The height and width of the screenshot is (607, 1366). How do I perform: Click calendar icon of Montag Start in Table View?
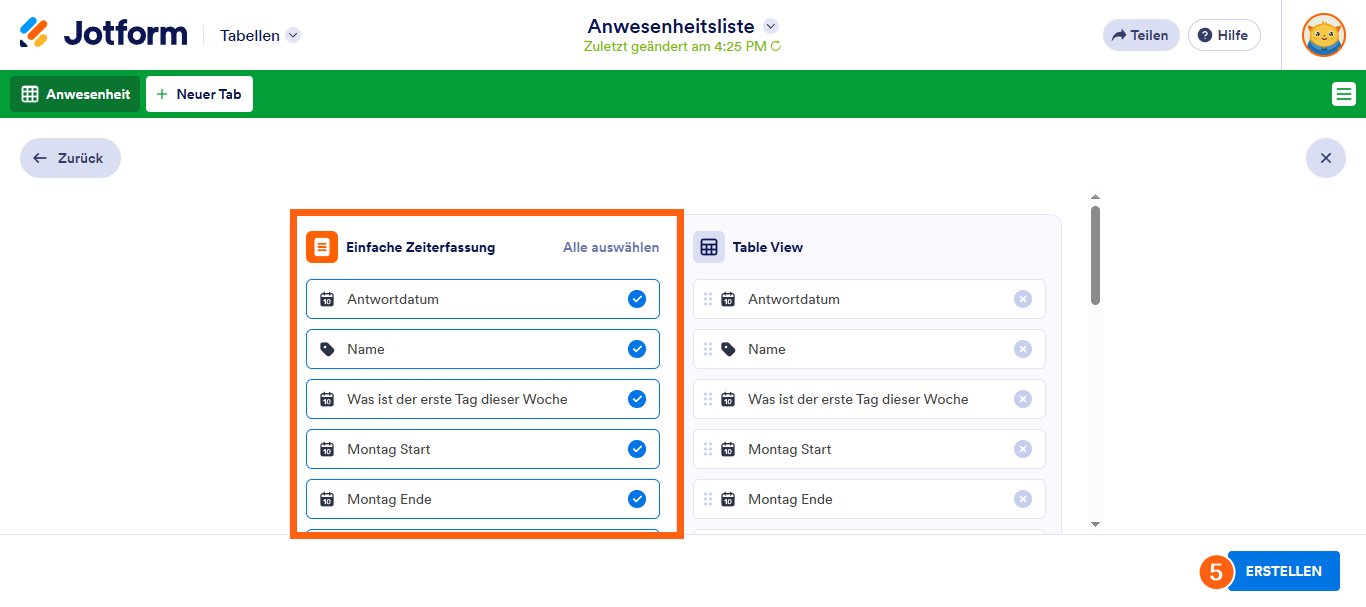[x=728, y=449]
